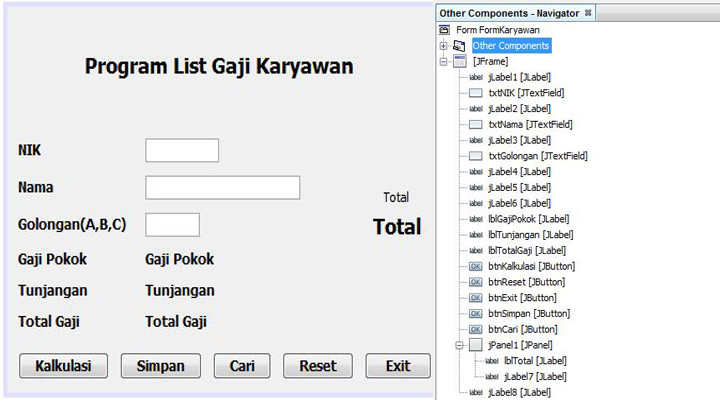
Task: Click the btnSimpan OK button icon
Action: tap(476, 314)
